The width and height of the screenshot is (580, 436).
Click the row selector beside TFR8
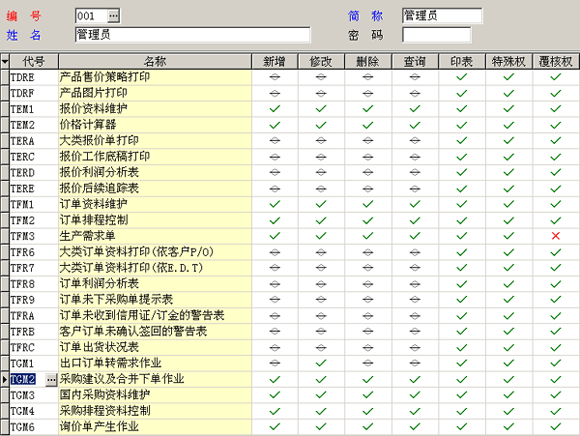point(5,284)
